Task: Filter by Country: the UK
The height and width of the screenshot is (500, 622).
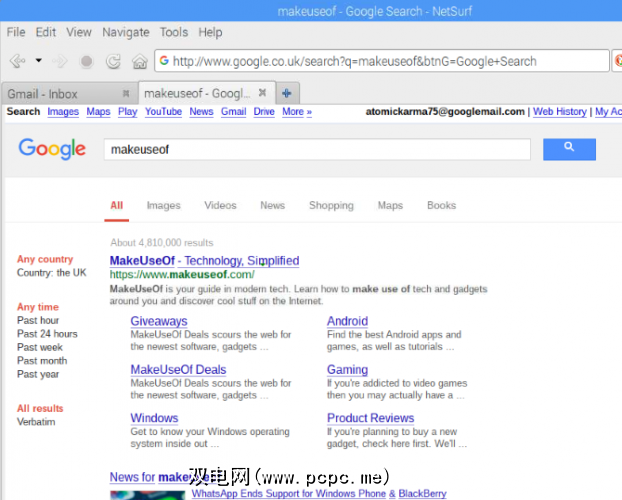Action: [52, 273]
